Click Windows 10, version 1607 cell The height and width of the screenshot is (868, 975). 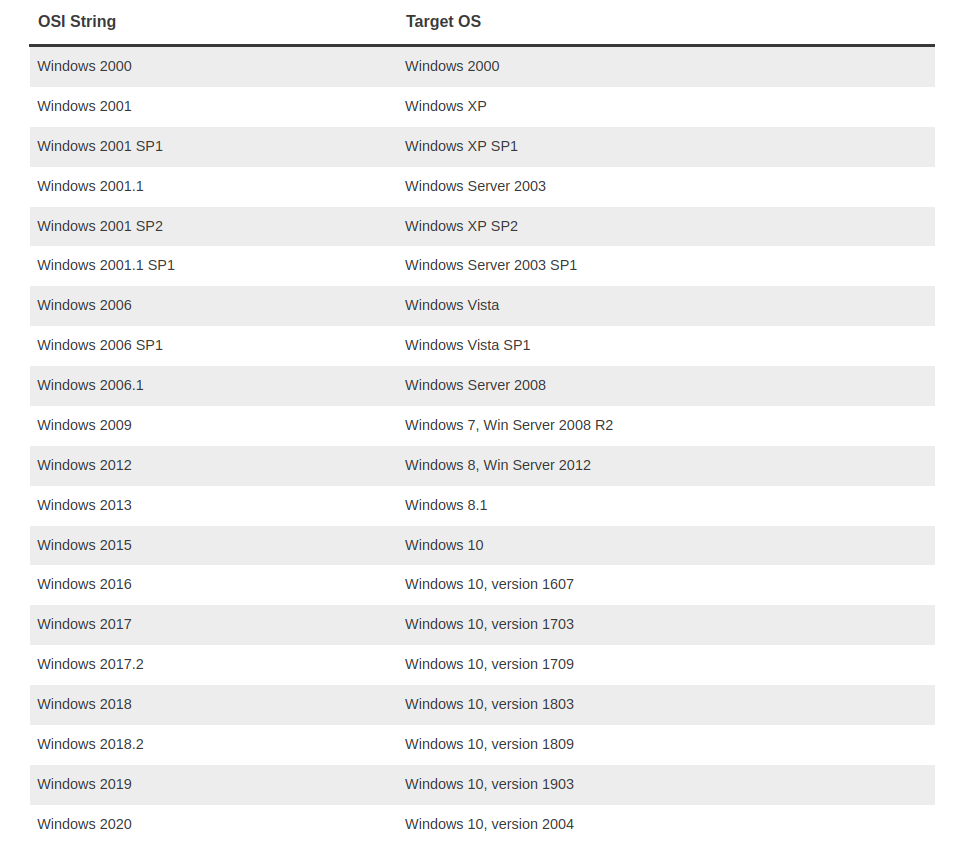point(489,584)
